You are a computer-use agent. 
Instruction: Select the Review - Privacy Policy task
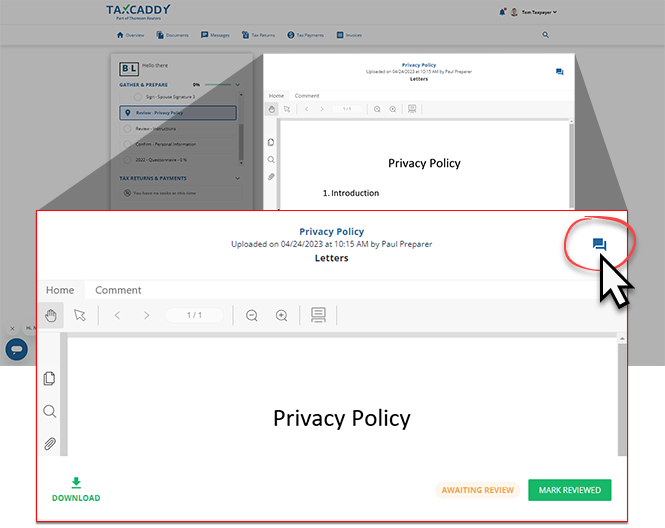pos(178,113)
